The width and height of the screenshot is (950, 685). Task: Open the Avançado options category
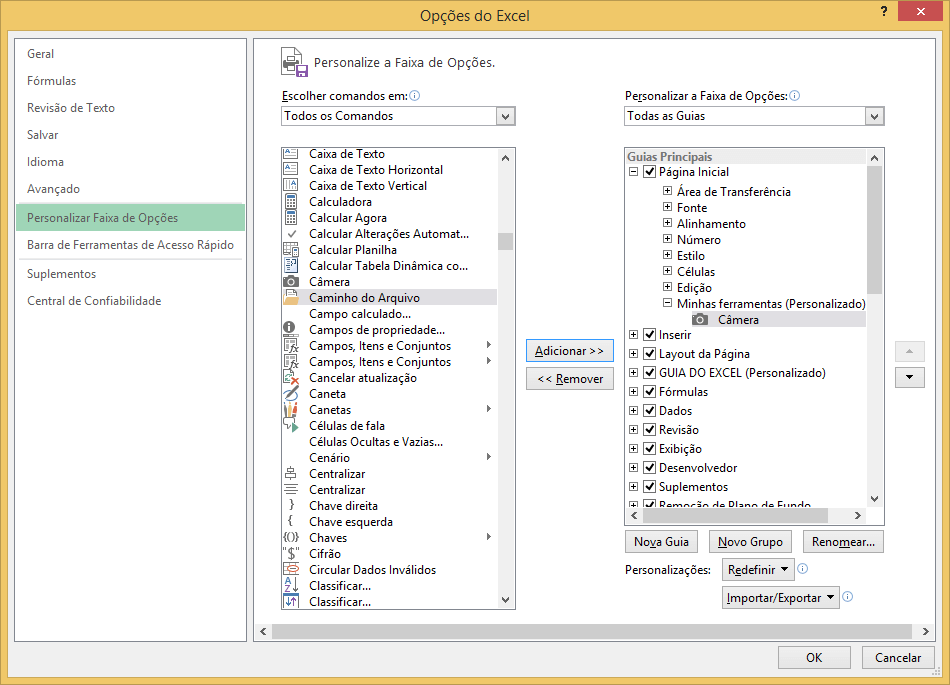(53, 189)
